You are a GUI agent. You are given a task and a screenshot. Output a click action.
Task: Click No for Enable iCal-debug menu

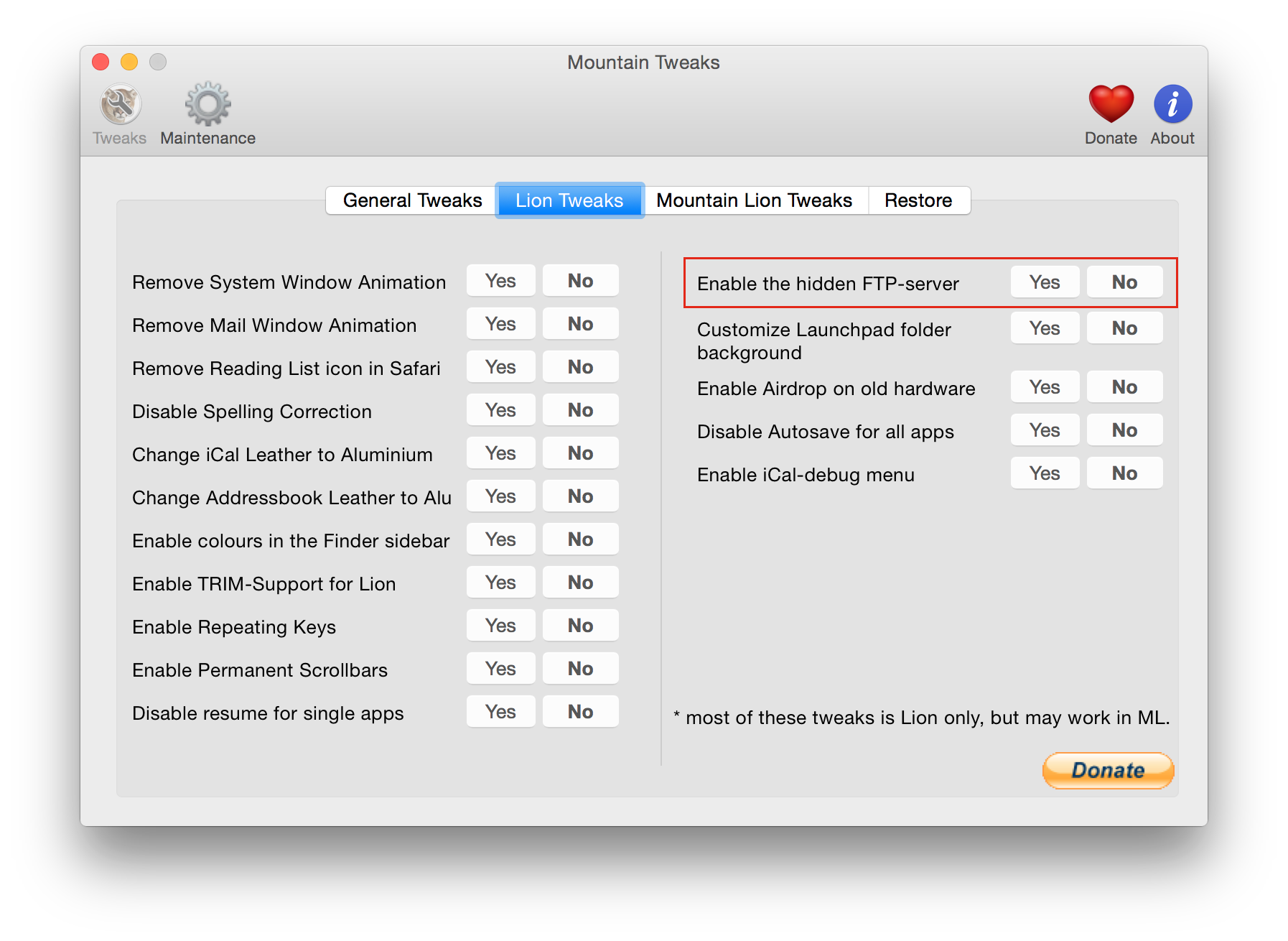1124,473
